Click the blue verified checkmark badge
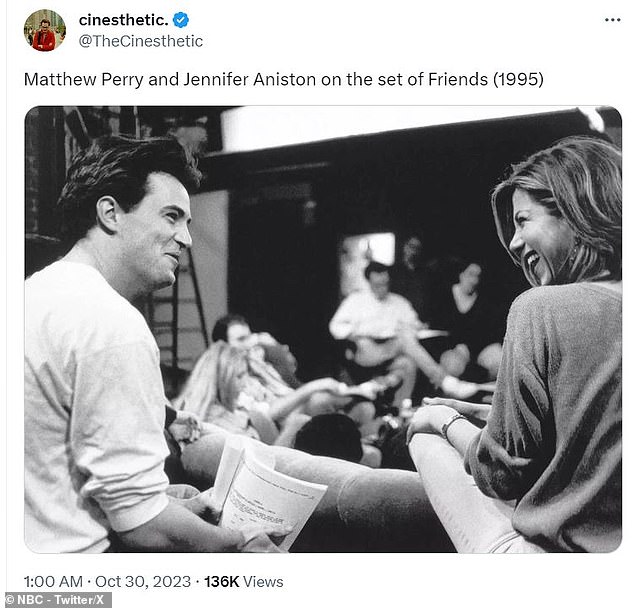This screenshot has width=634, height=608. tap(180, 20)
